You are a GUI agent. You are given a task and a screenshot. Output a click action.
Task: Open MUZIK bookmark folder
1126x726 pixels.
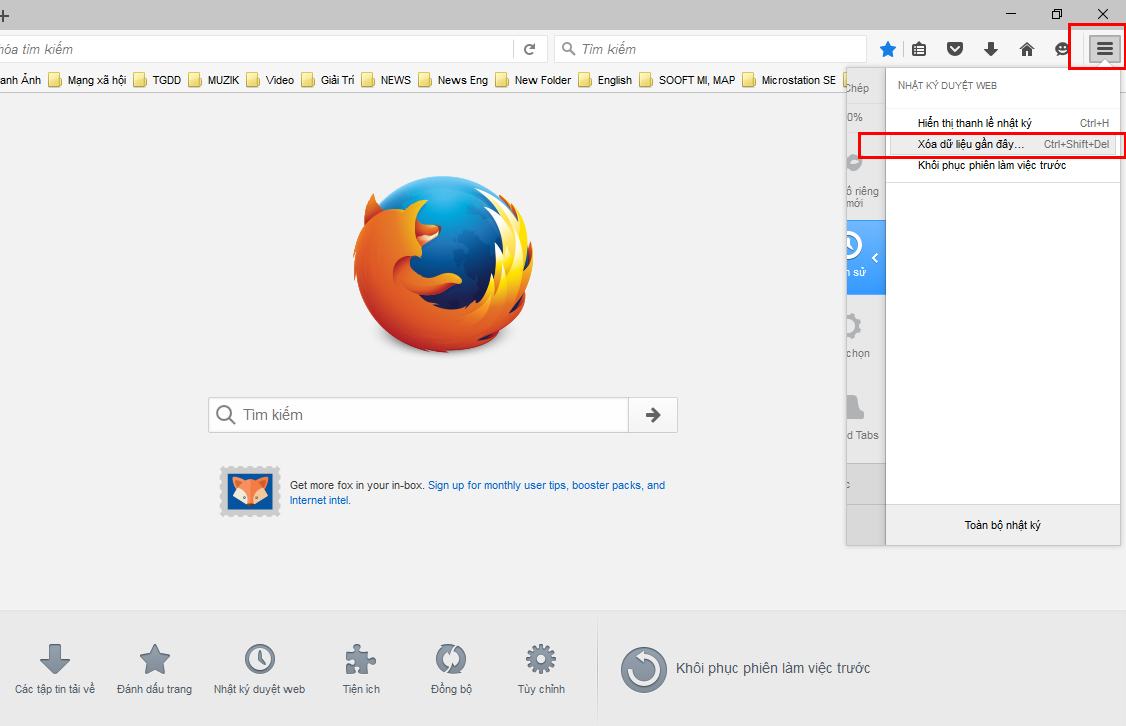point(214,80)
